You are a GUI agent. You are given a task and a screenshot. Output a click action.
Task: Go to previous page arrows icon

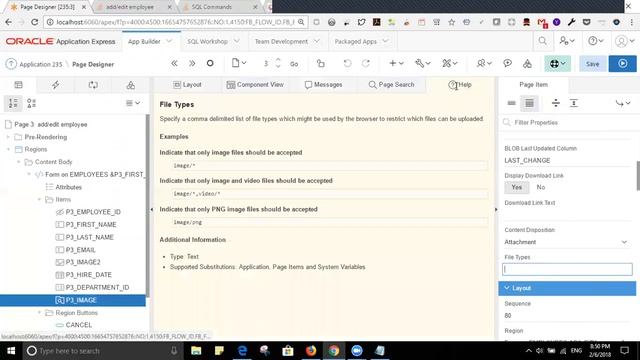(x=174, y=63)
